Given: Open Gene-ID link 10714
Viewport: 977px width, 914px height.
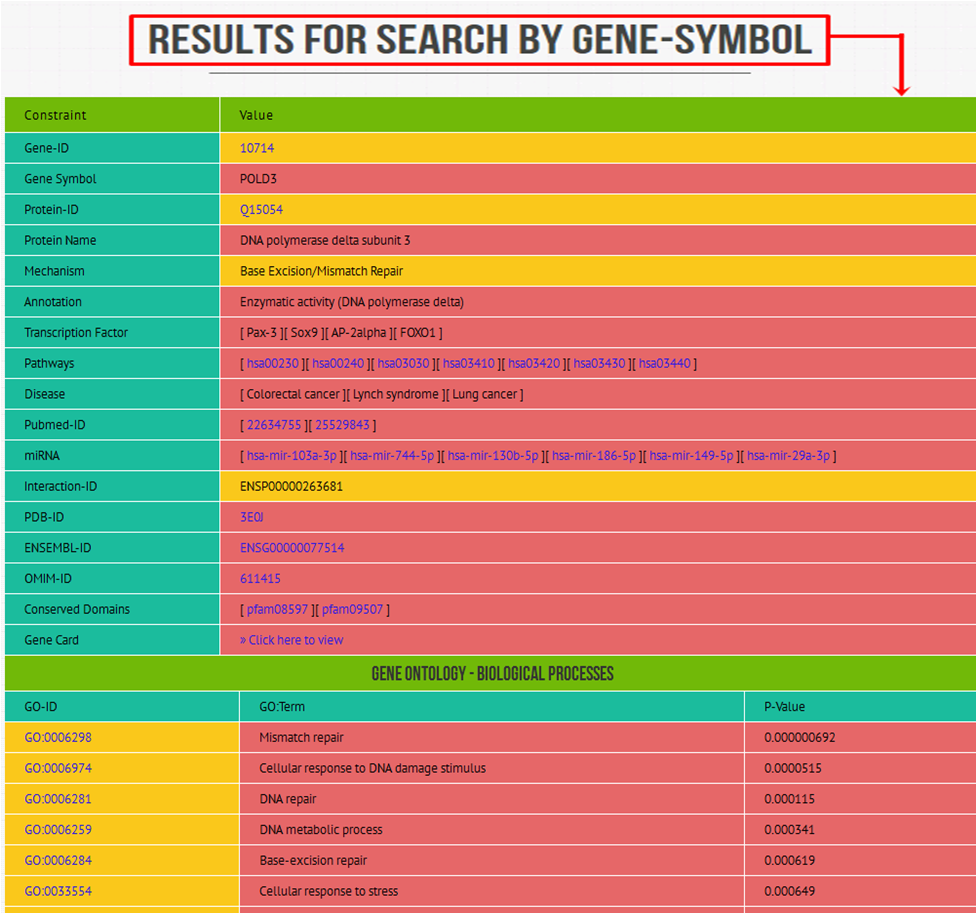Looking at the screenshot, I should (257, 148).
